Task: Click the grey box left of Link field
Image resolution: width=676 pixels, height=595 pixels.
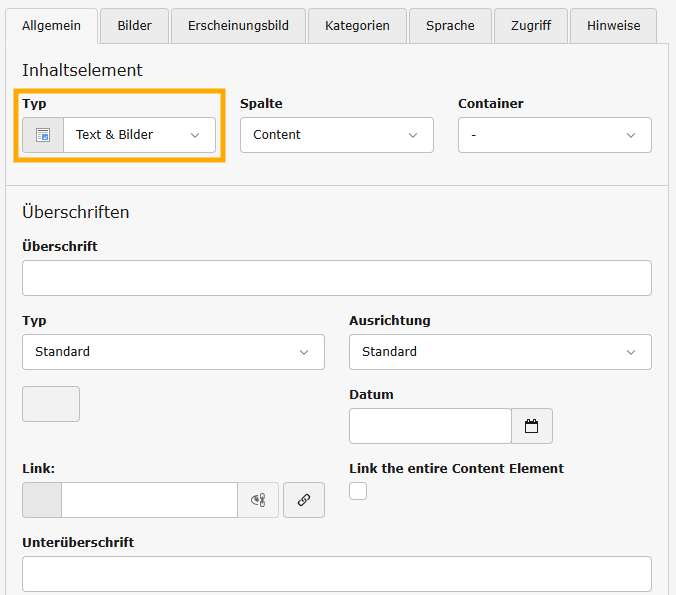Action: [42, 500]
